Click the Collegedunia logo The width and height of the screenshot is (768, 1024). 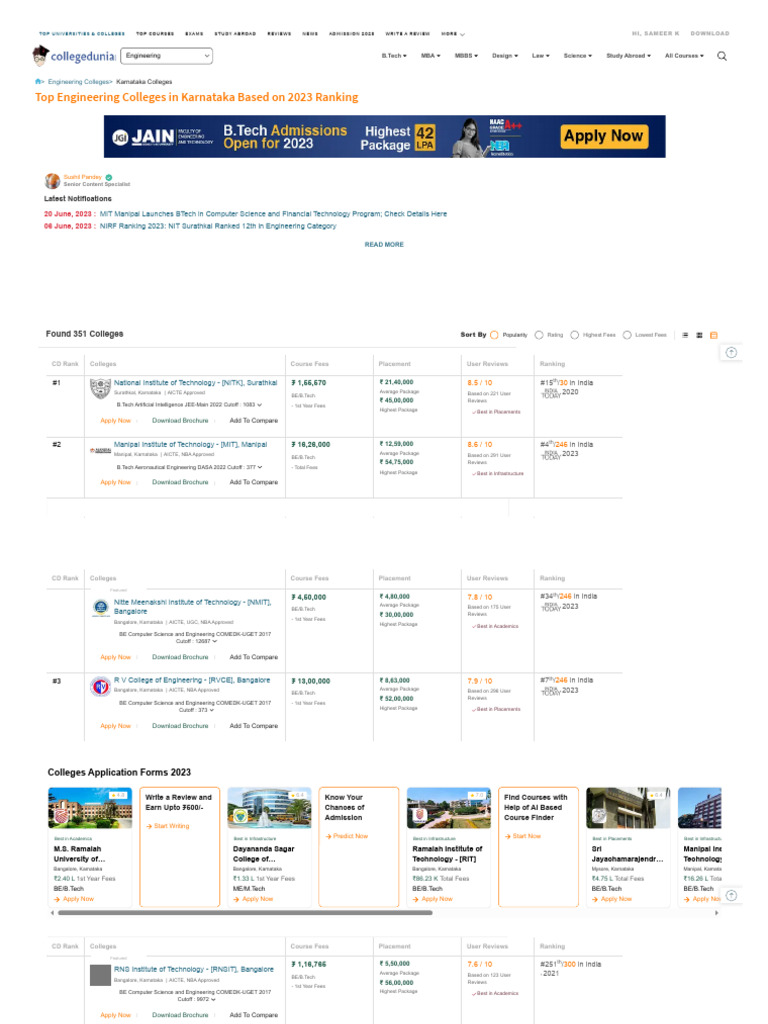pos(74,56)
